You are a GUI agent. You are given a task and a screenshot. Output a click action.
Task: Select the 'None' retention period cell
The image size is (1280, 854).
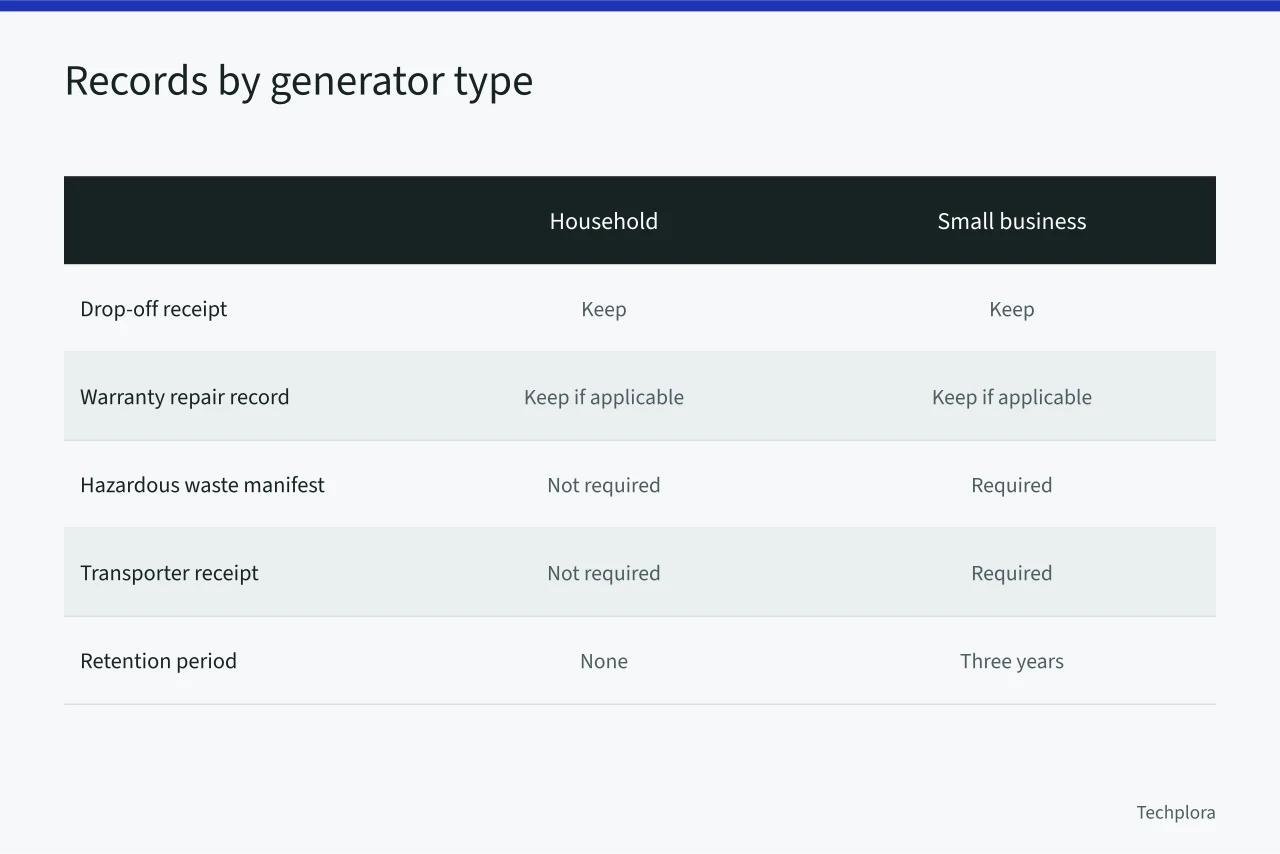click(604, 661)
